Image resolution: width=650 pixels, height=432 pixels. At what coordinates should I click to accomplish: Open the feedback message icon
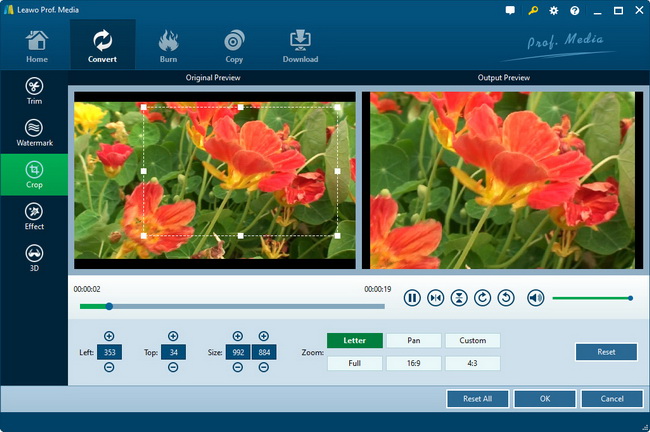[510, 10]
